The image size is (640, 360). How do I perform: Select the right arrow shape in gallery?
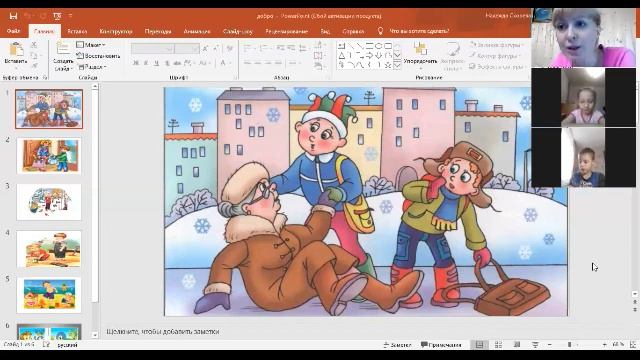369,56
